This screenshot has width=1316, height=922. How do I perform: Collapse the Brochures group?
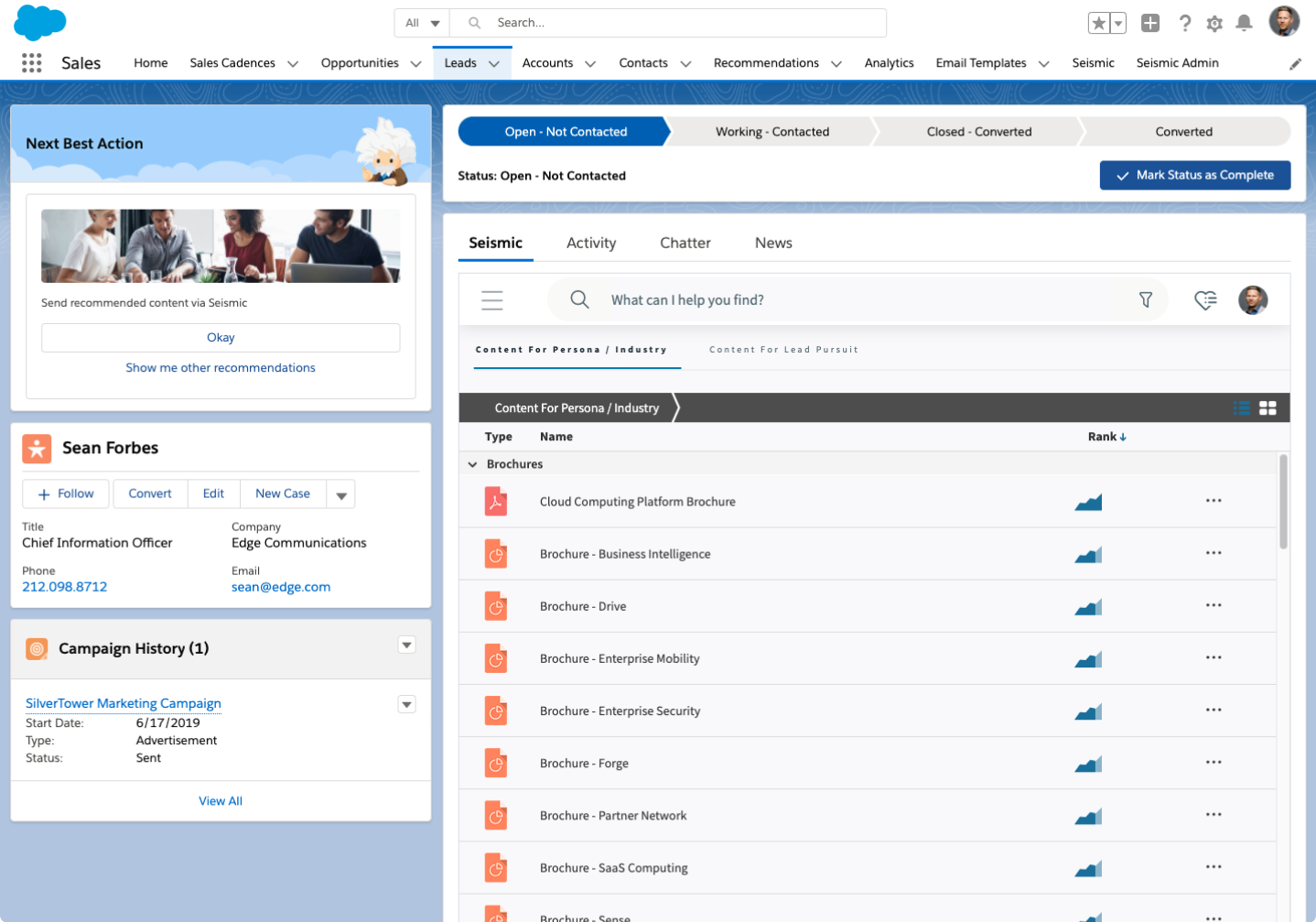click(473, 464)
